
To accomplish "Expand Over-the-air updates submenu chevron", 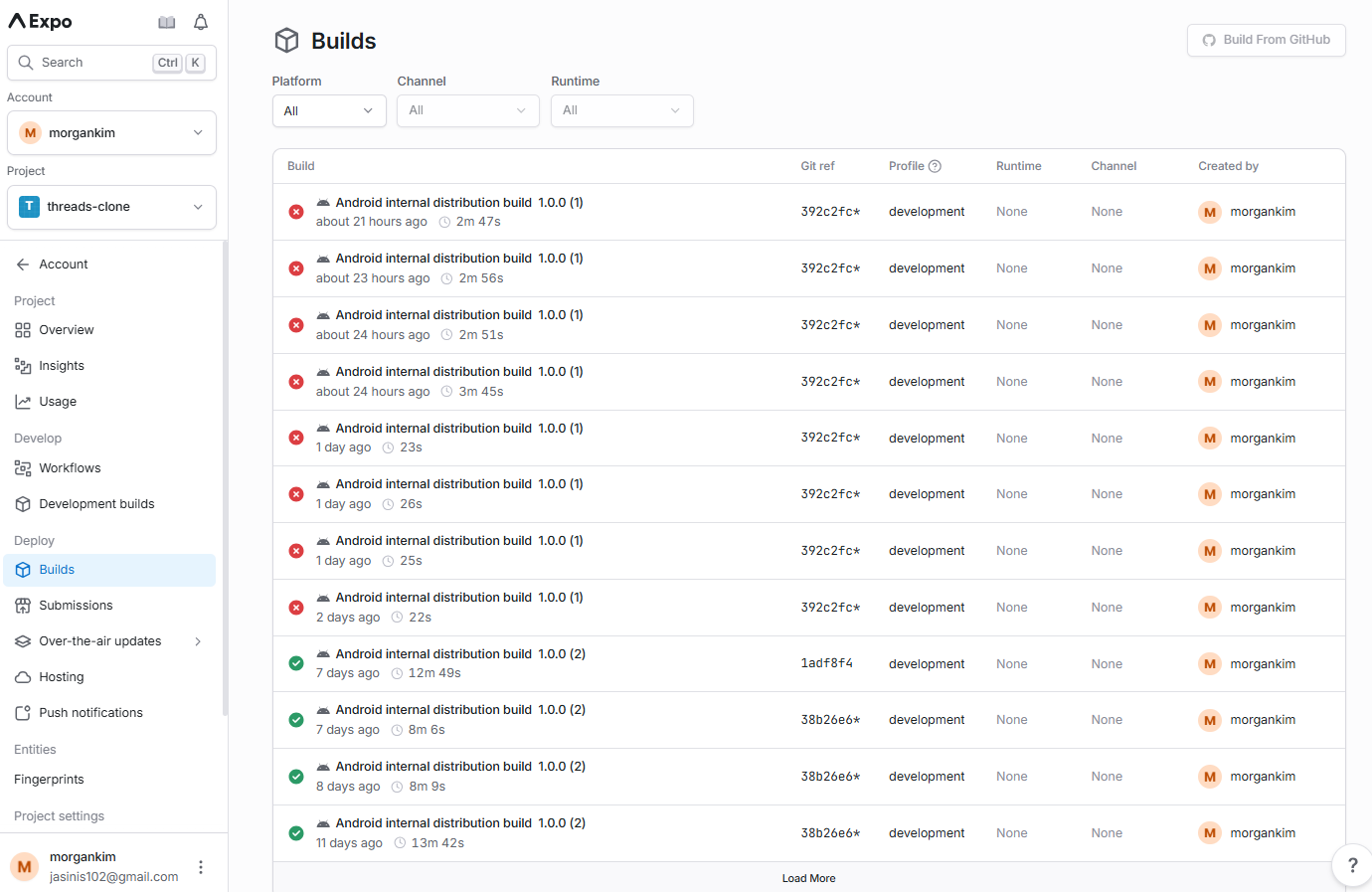I will [x=198, y=641].
